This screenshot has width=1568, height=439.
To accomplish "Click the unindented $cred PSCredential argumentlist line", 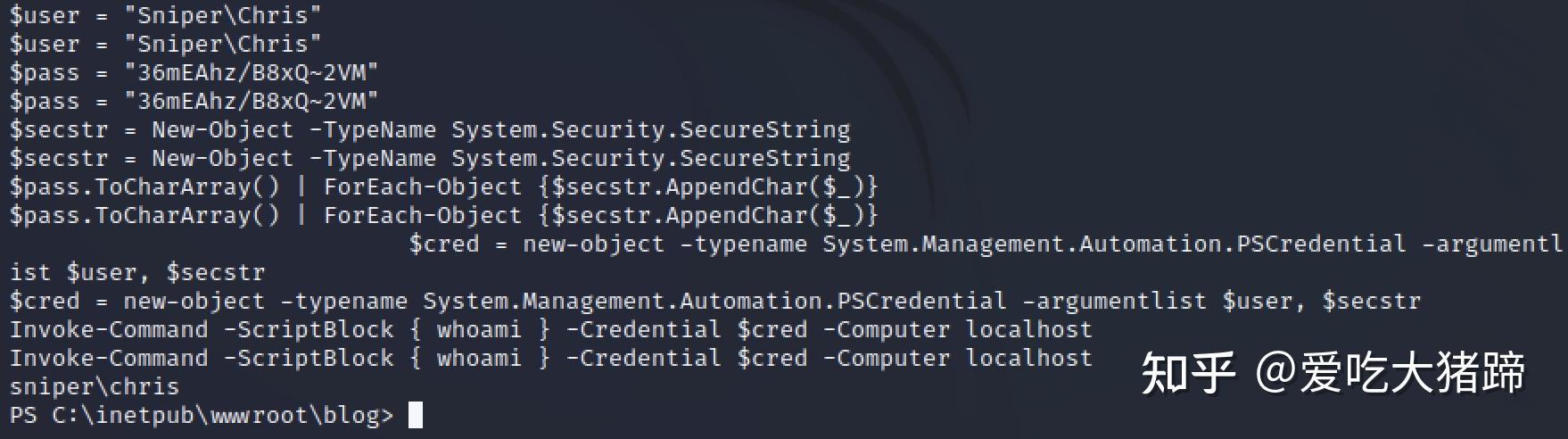I will coord(715,301).
